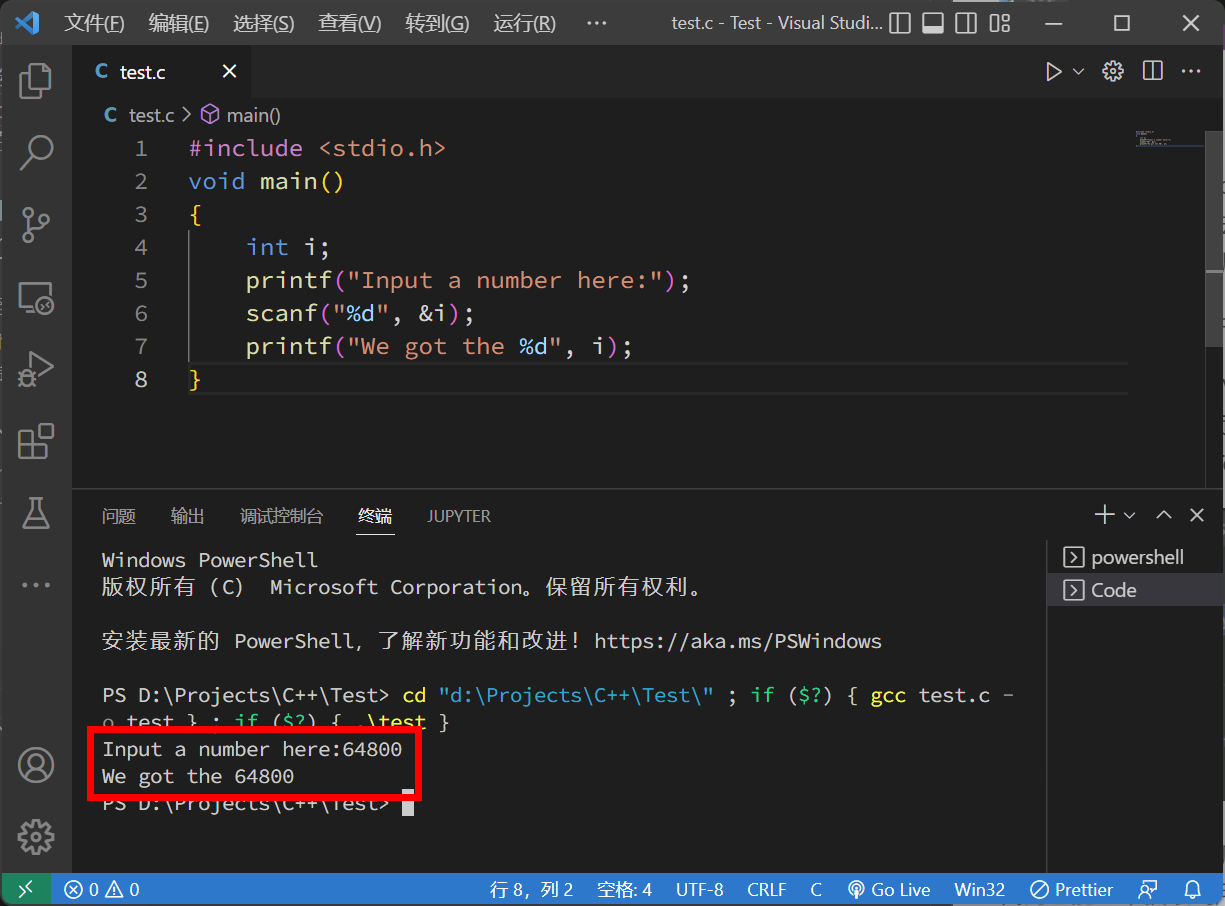The width and height of the screenshot is (1225, 906).
Task: Open the Remote Explorer view
Action: (x=36, y=297)
